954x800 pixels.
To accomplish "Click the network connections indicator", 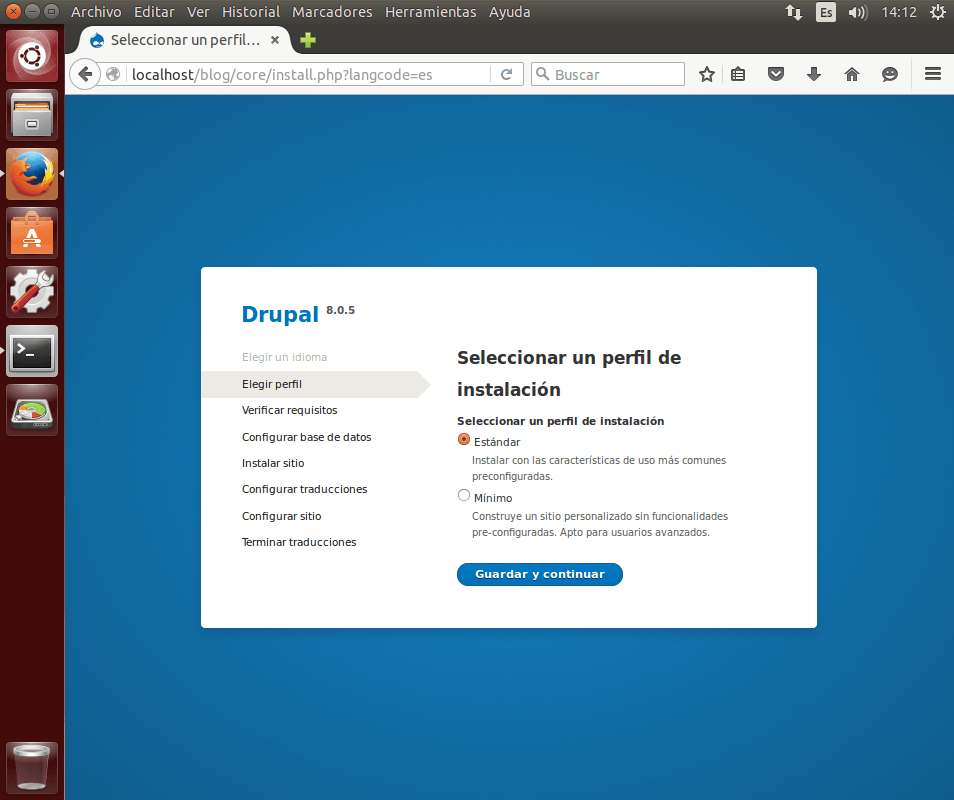I will coord(793,12).
